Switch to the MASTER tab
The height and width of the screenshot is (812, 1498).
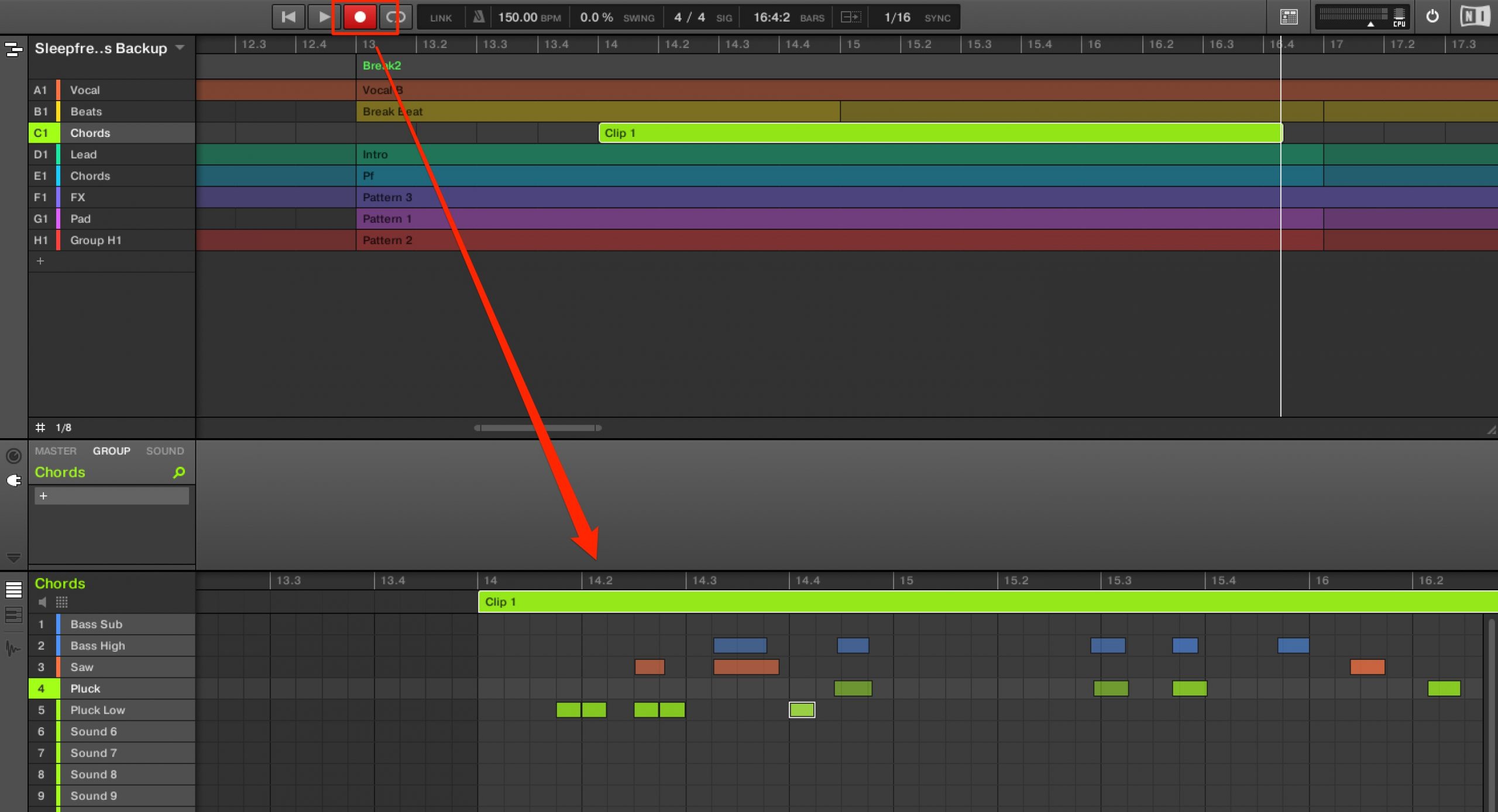(56, 451)
